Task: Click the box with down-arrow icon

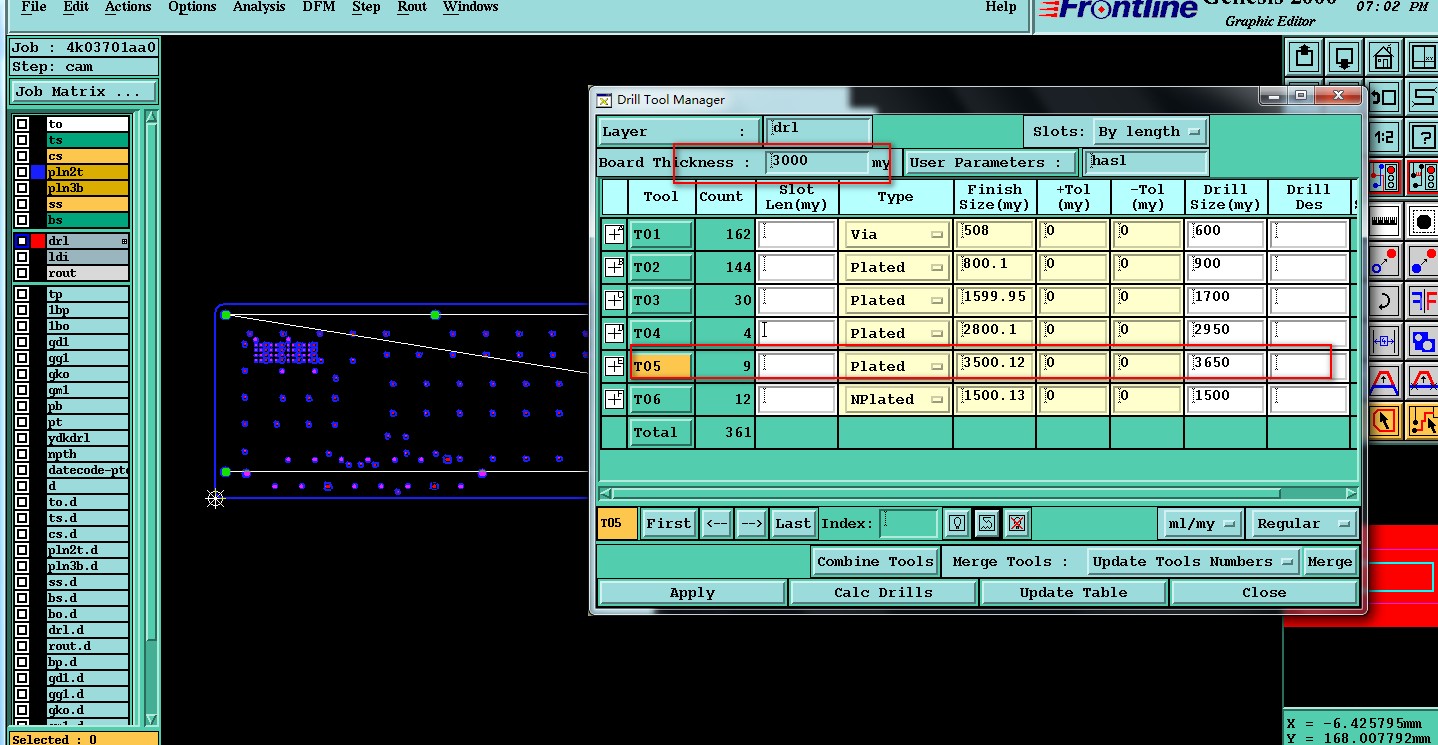Action: pos(1344,56)
